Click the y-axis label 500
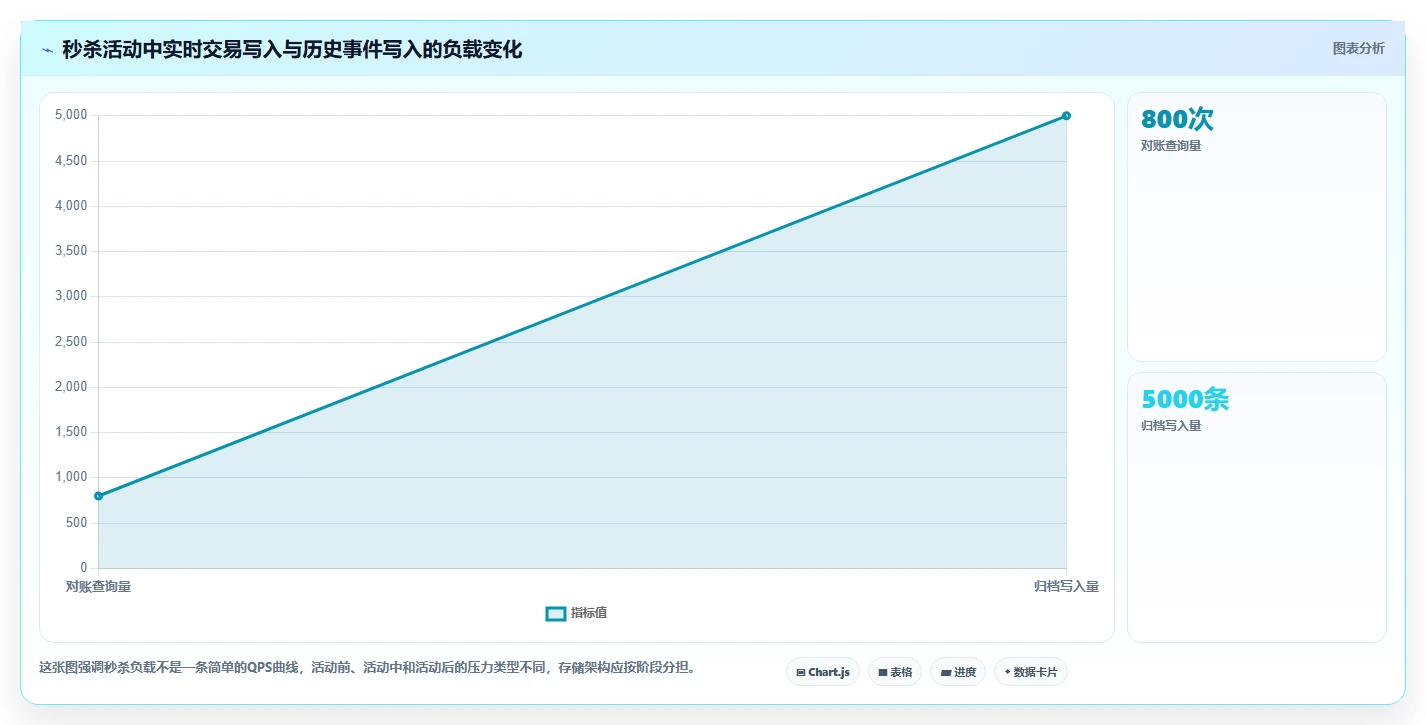This screenshot has height=725, width=1426. click(76, 523)
